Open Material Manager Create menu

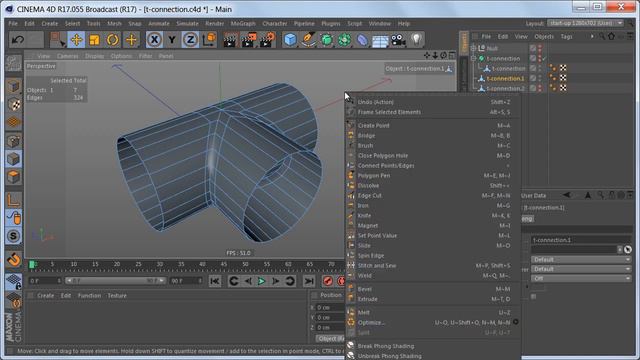45,296
